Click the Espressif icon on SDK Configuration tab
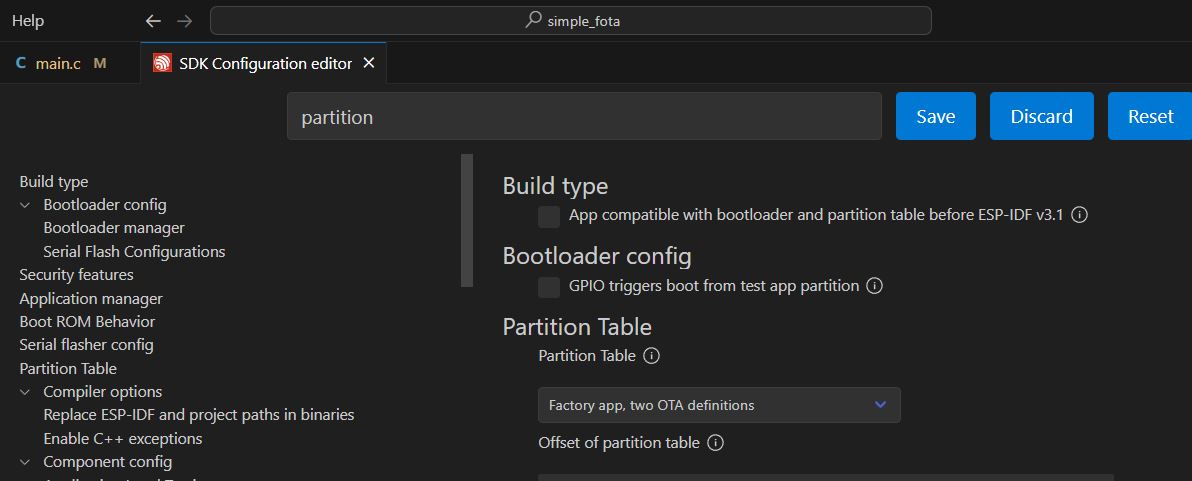 162,63
